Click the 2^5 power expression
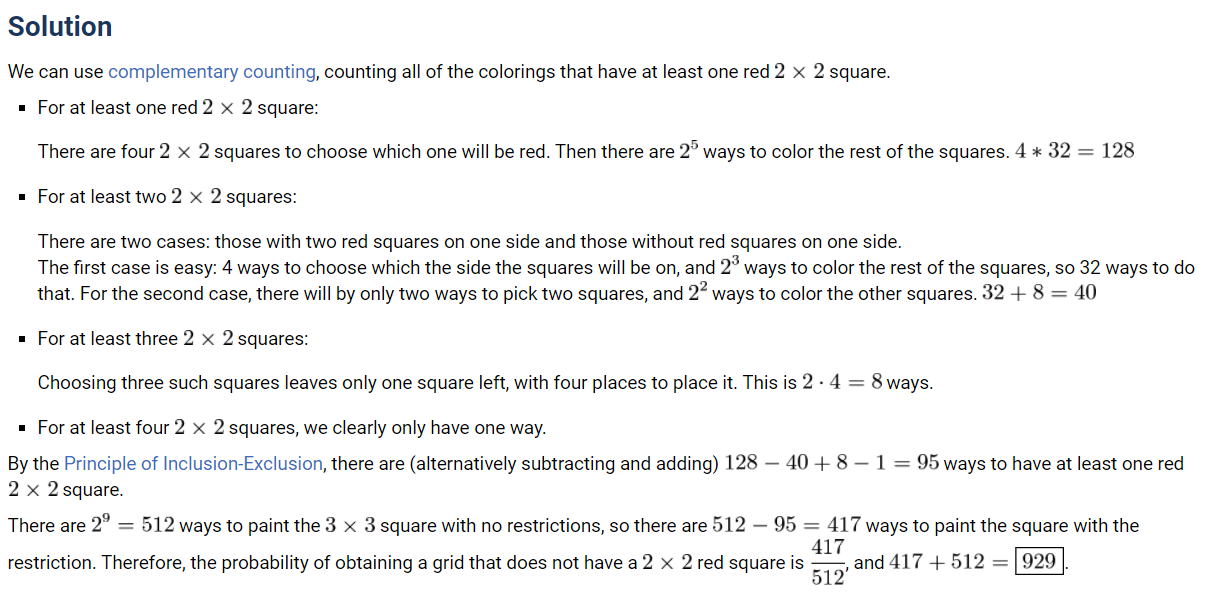The image size is (1212, 605). coord(688,151)
